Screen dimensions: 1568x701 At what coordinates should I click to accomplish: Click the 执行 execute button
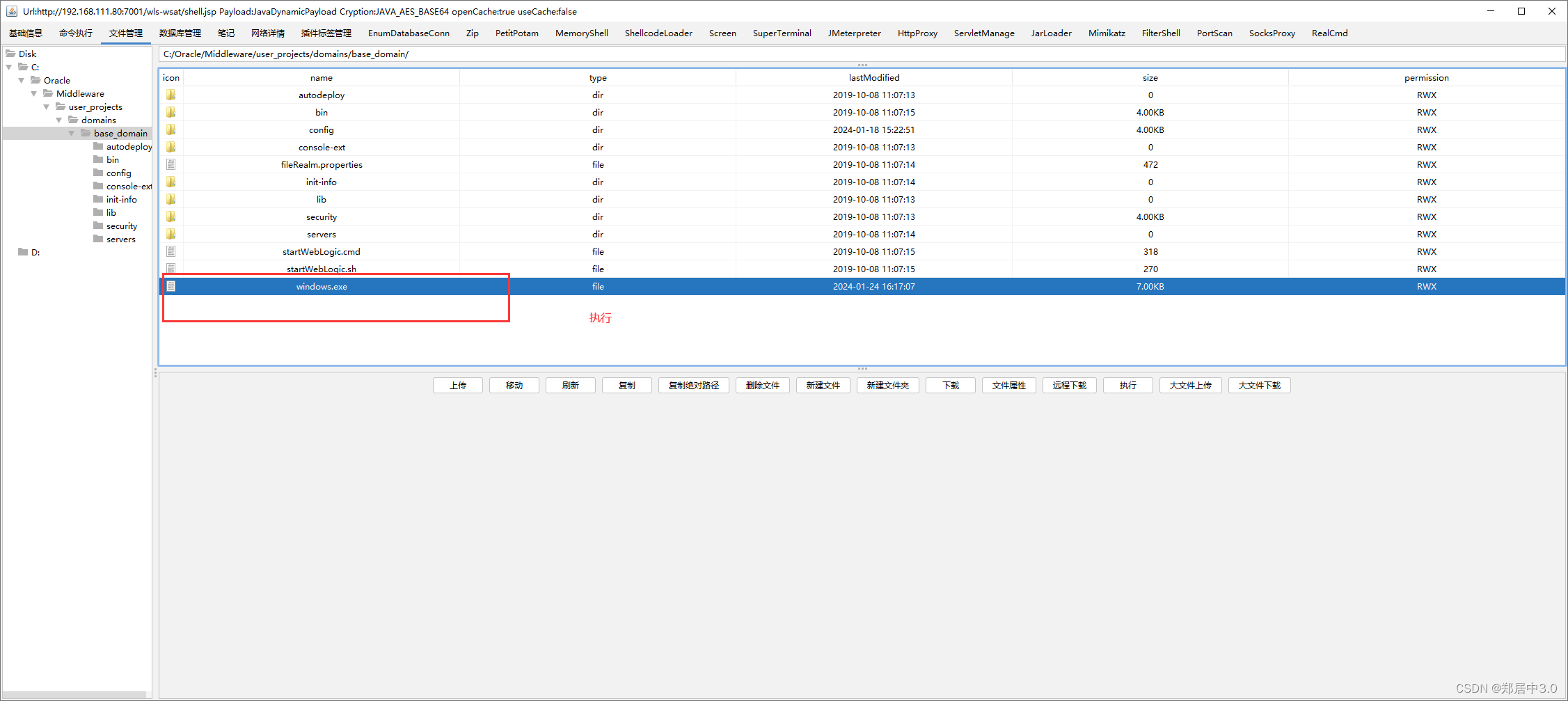(x=1128, y=386)
